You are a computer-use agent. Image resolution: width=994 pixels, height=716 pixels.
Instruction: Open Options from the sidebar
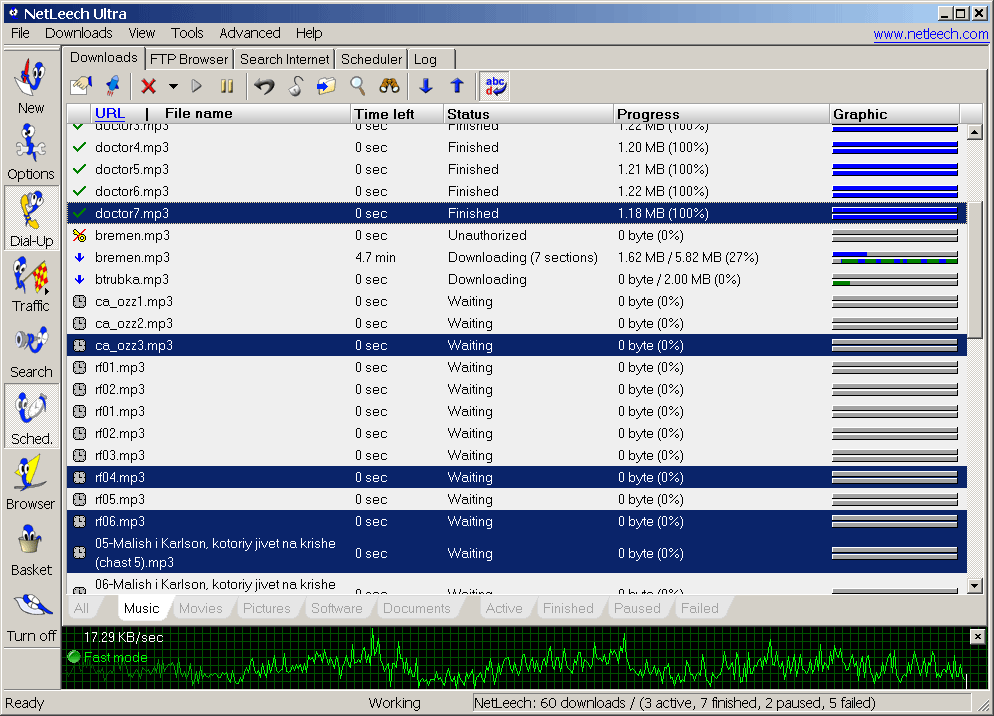click(x=31, y=152)
